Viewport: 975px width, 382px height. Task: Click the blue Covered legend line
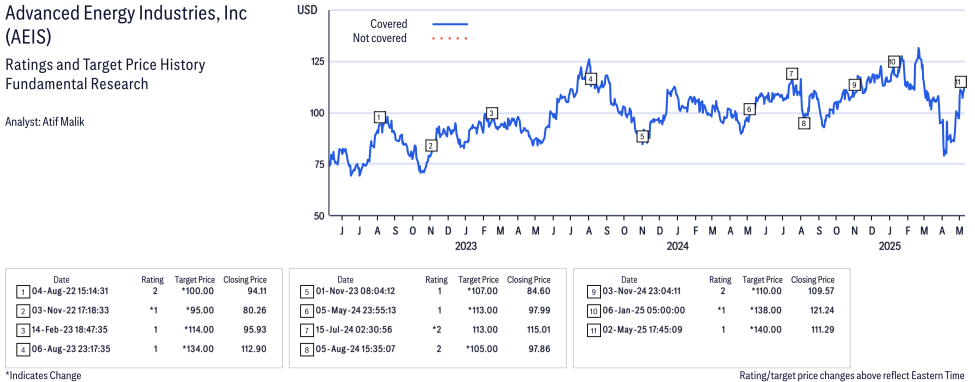[450, 24]
